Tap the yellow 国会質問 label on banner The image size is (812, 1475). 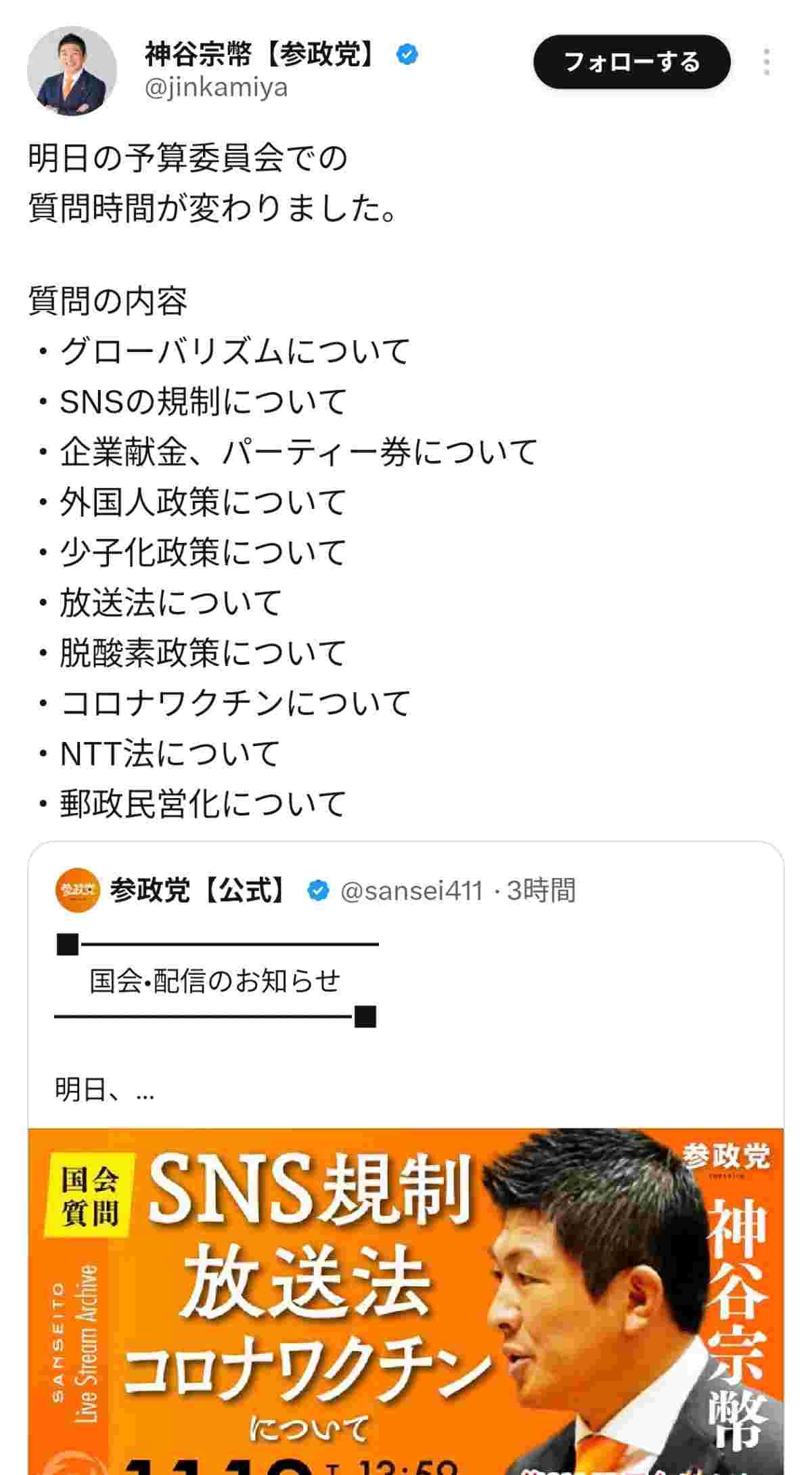pyautogui.click(x=90, y=1197)
